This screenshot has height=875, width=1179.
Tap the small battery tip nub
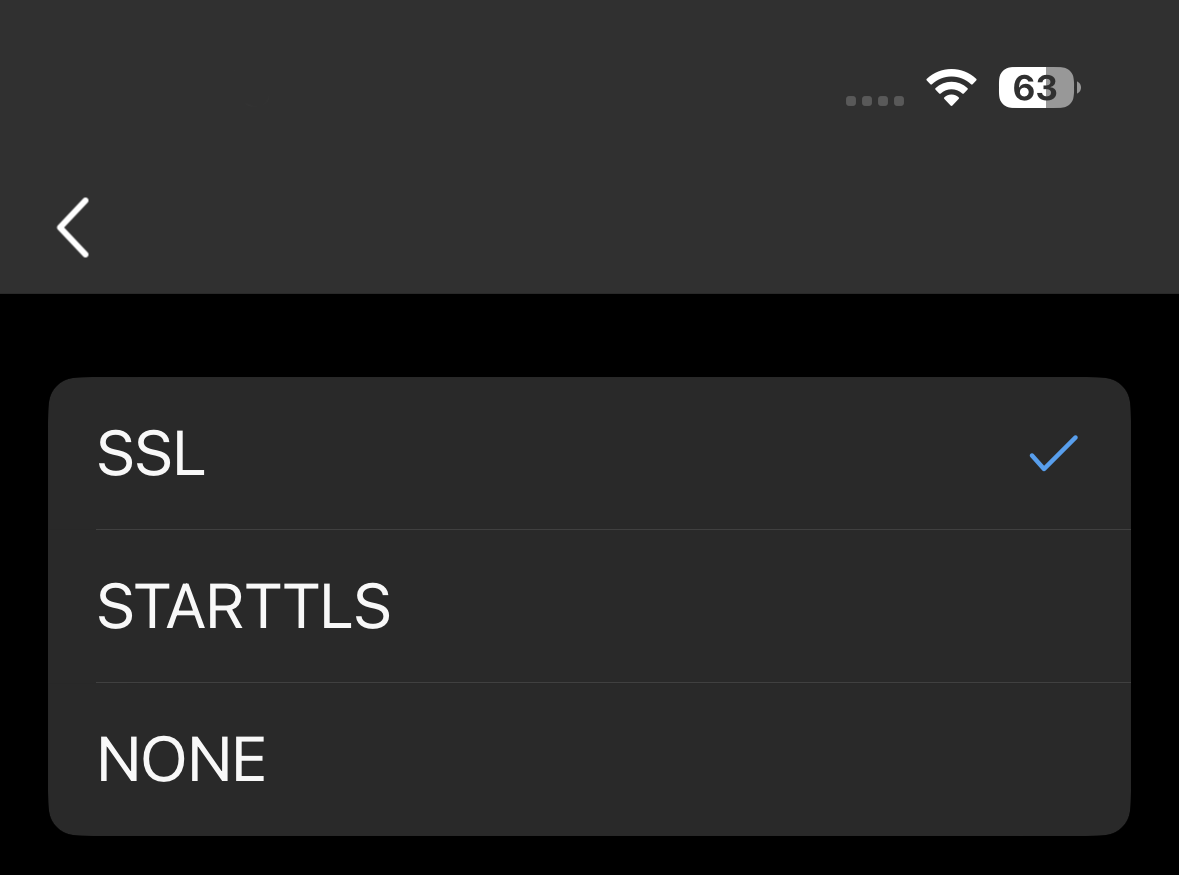pyautogui.click(x=1078, y=88)
